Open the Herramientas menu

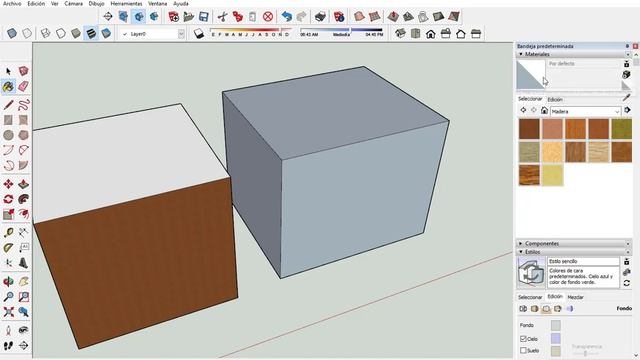pyautogui.click(x=126, y=3)
